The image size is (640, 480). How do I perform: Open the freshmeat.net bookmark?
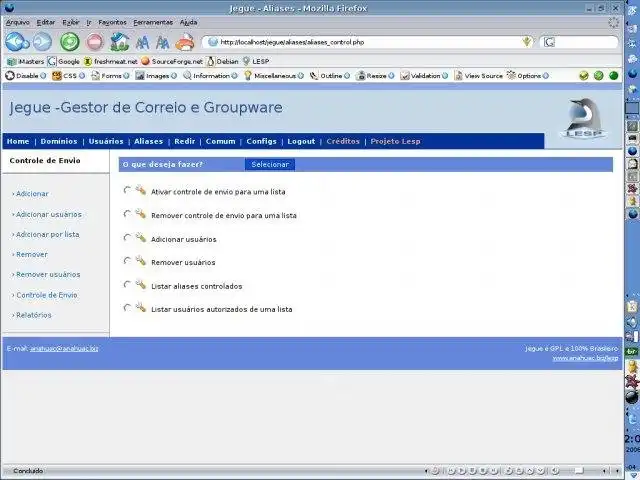[x=111, y=62]
